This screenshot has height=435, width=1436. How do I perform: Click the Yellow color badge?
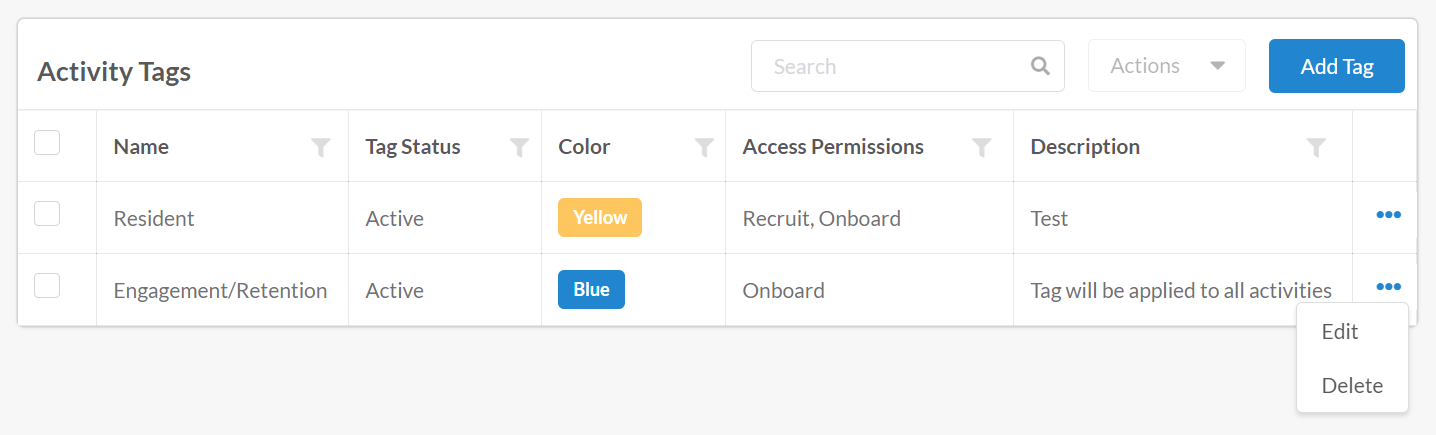[600, 218]
